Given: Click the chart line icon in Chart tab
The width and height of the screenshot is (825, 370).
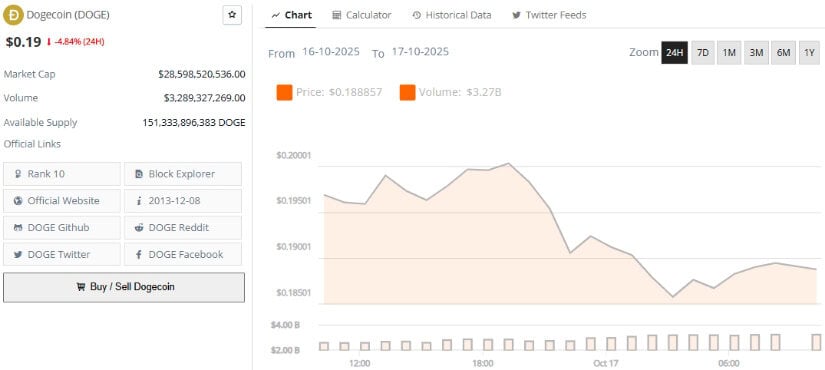Looking at the screenshot, I should [275, 16].
